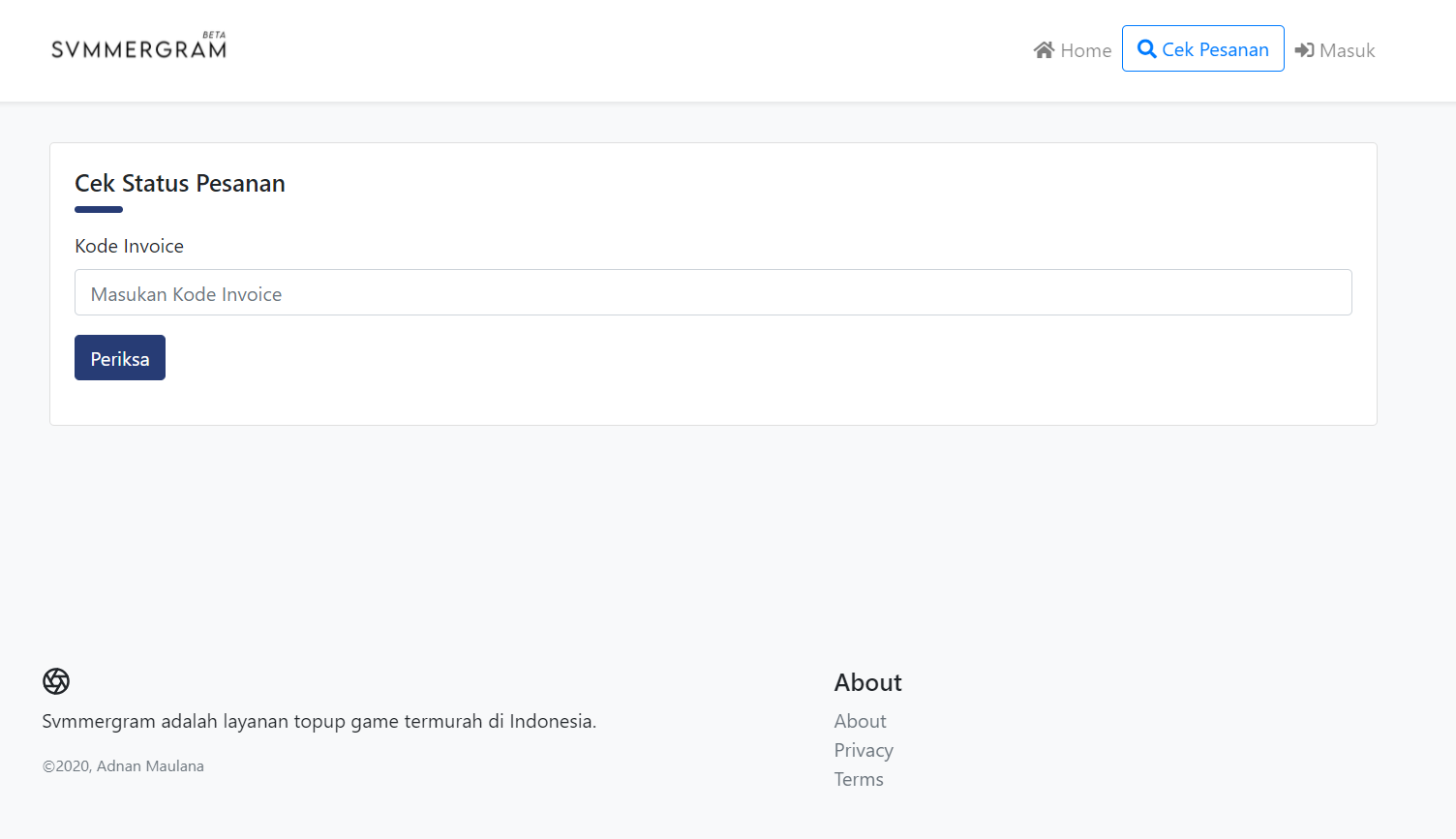Screen dimensions: 1456x839
Task: Open the Home navigation item
Action: (x=1084, y=49)
